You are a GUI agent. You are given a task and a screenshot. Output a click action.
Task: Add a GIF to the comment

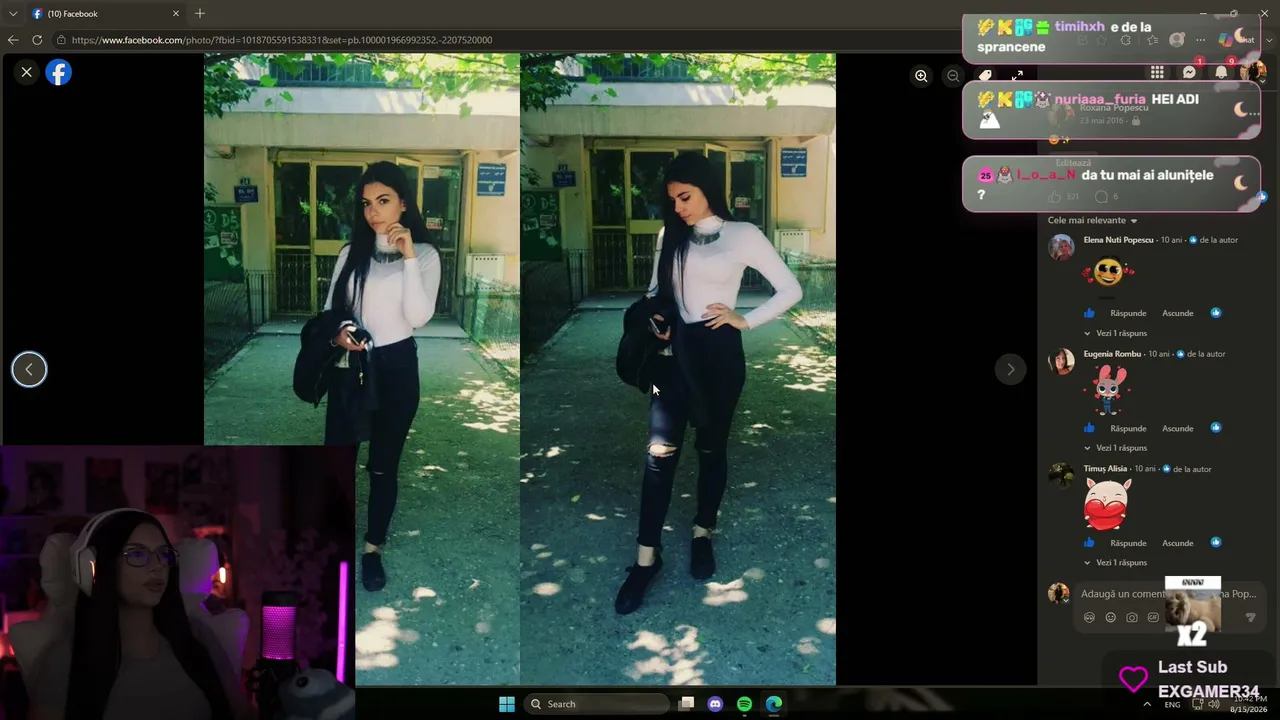click(x=1153, y=618)
